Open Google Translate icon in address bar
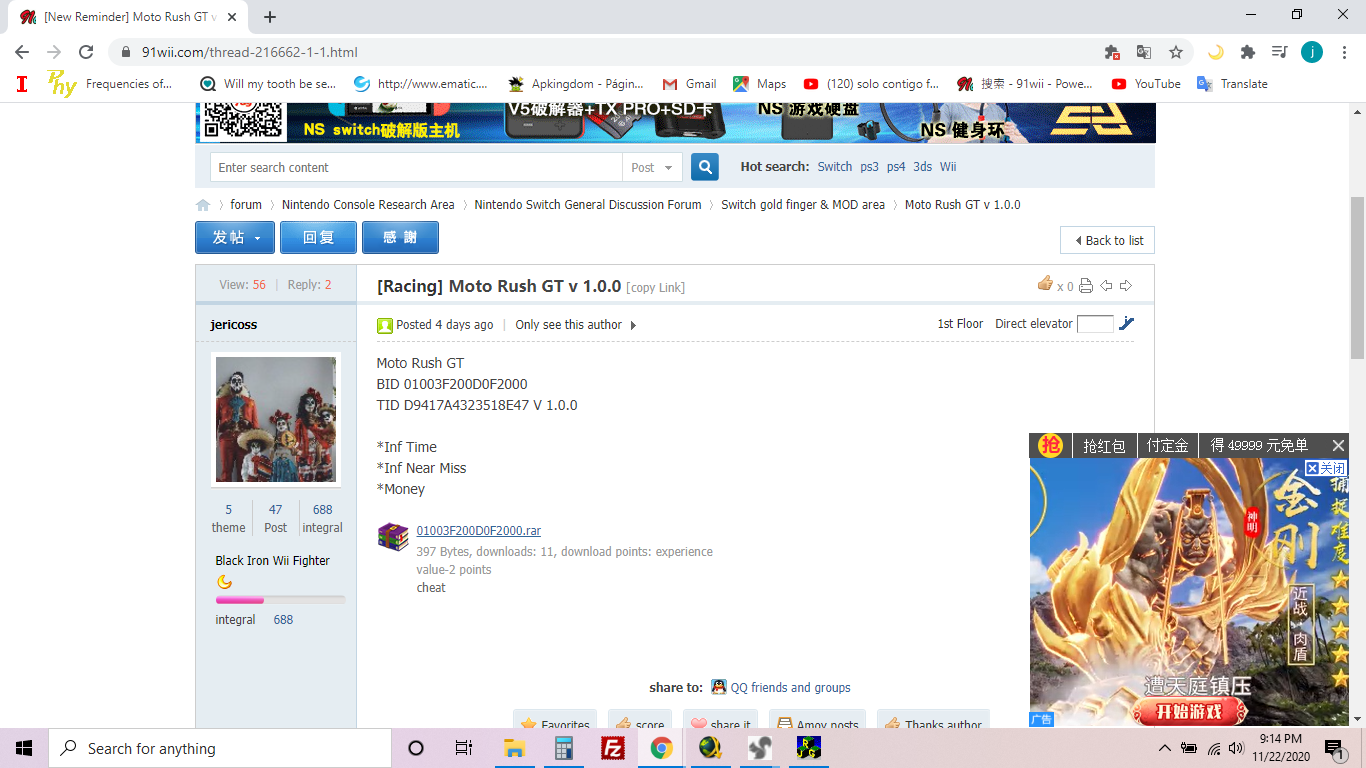The width and height of the screenshot is (1366, 768). coord(1144,52)
